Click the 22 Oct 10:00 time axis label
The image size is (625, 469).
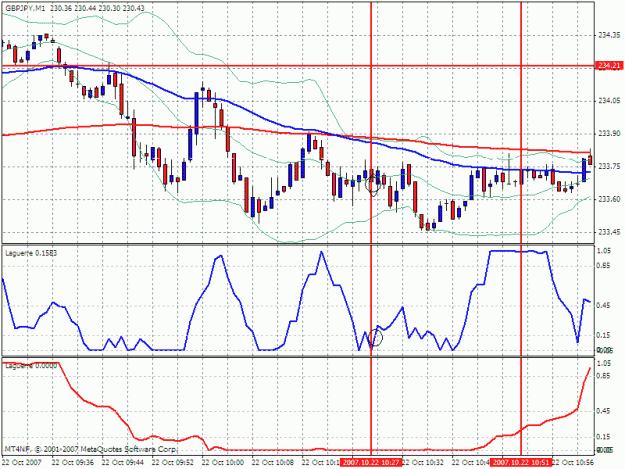pyautogui.click(x=223, y=462)
